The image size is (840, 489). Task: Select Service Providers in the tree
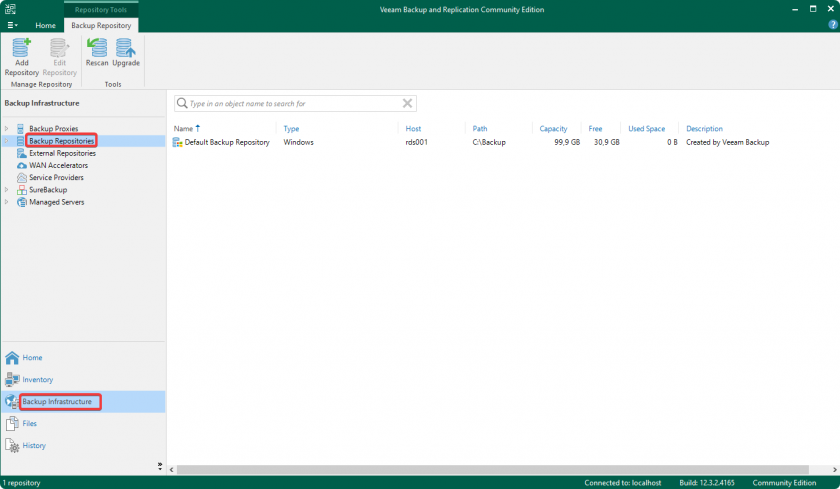(56, 177)
